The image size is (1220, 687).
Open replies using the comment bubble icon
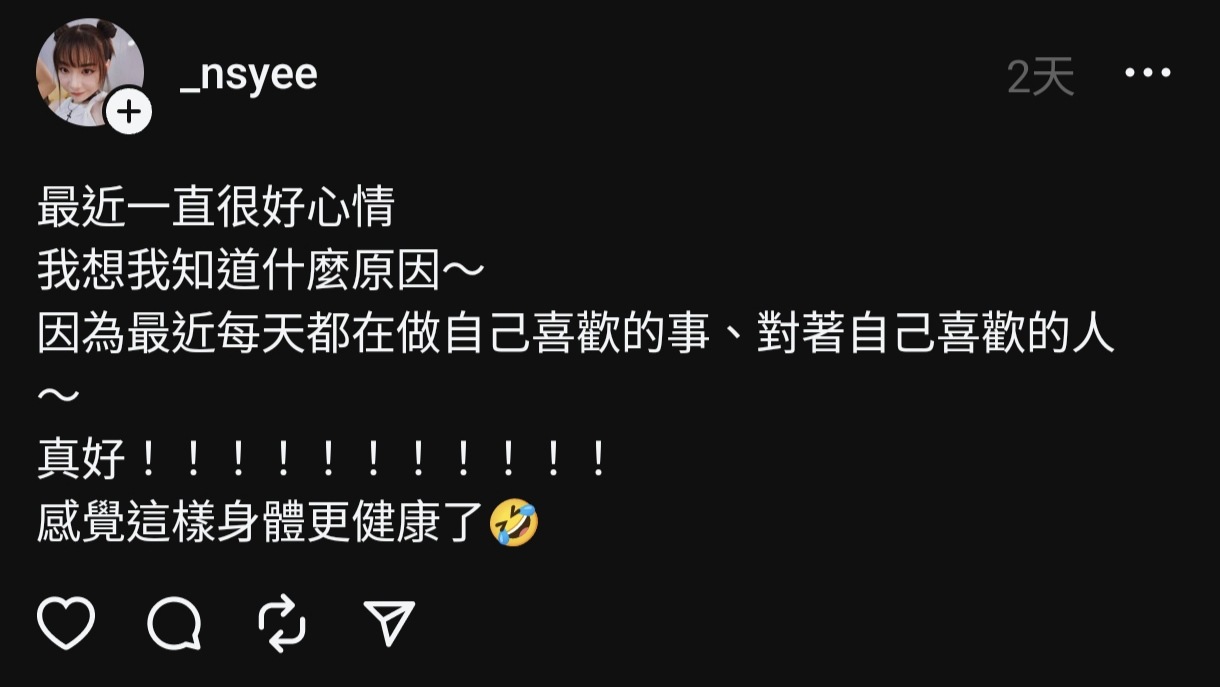[174, 623]
